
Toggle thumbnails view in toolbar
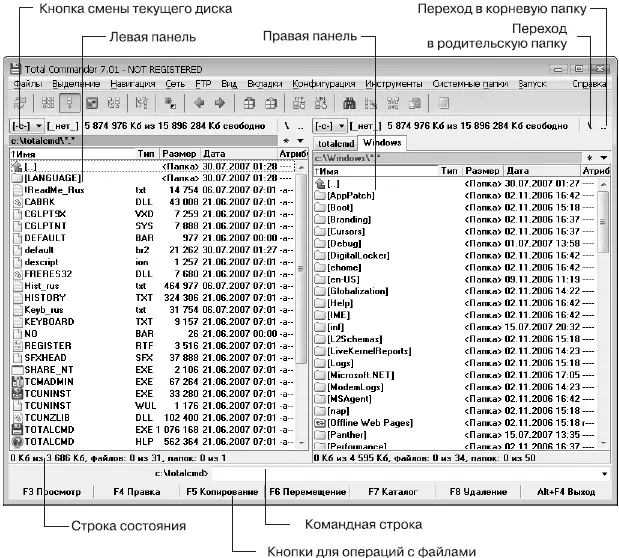[92, 103]
